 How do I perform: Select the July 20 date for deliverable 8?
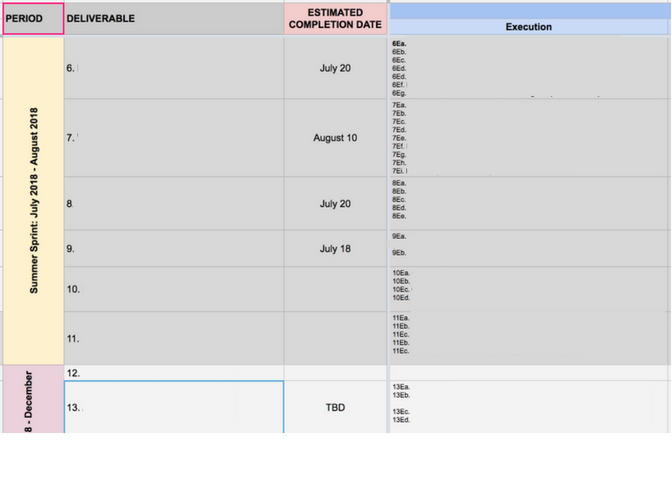pos(335,204)
